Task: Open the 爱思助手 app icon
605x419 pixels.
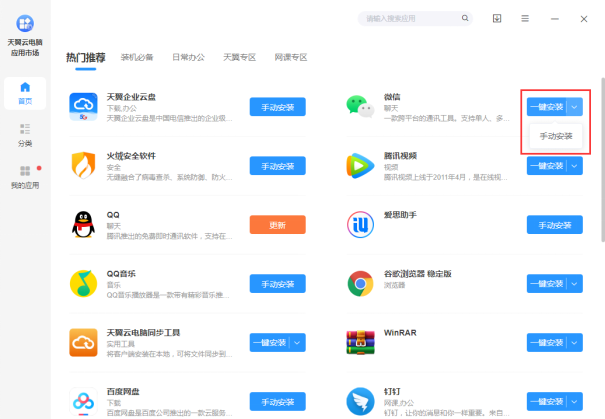Action: (x=360, y=224)
